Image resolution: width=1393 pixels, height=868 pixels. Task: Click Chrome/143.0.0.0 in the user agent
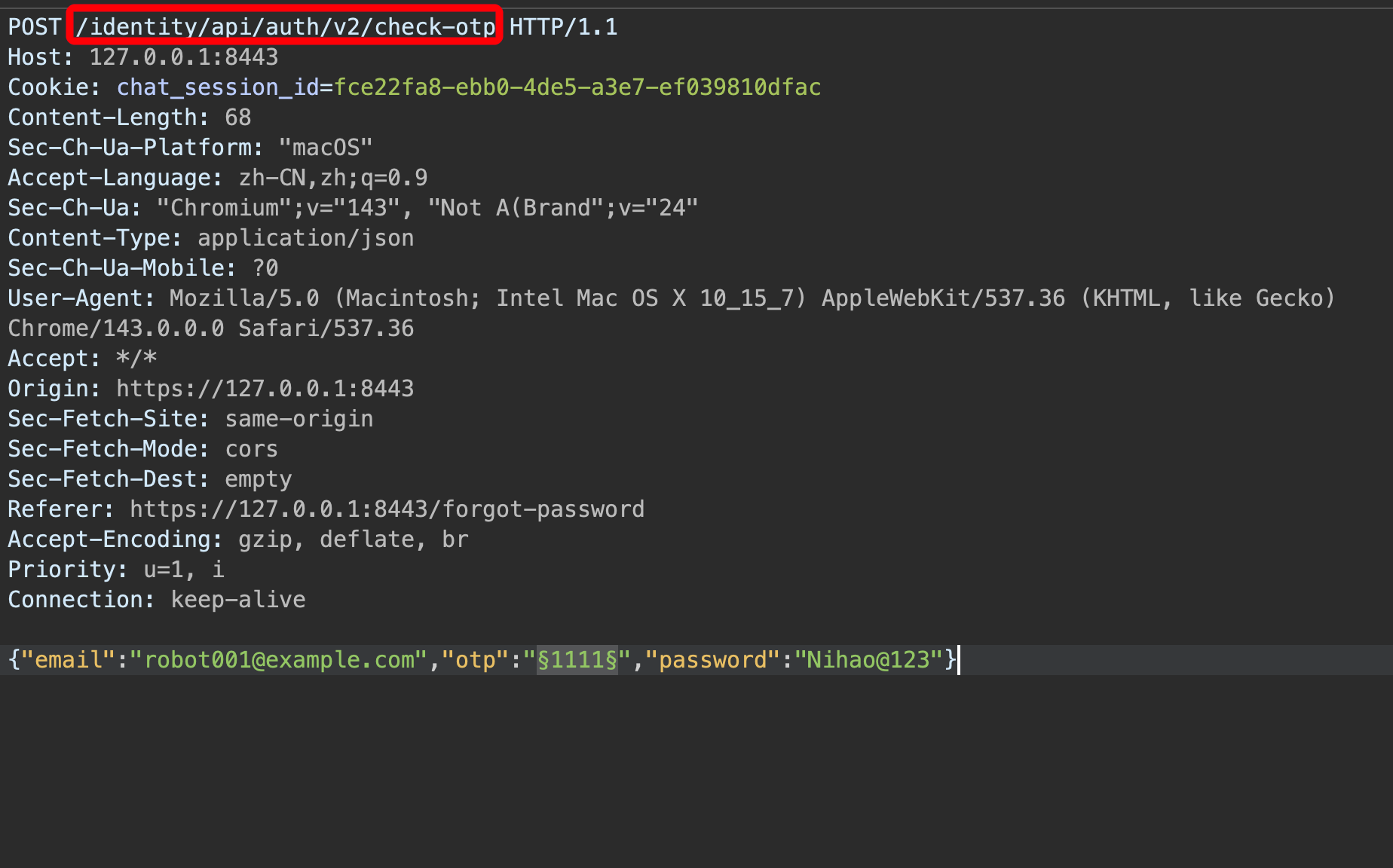(116, 329)
